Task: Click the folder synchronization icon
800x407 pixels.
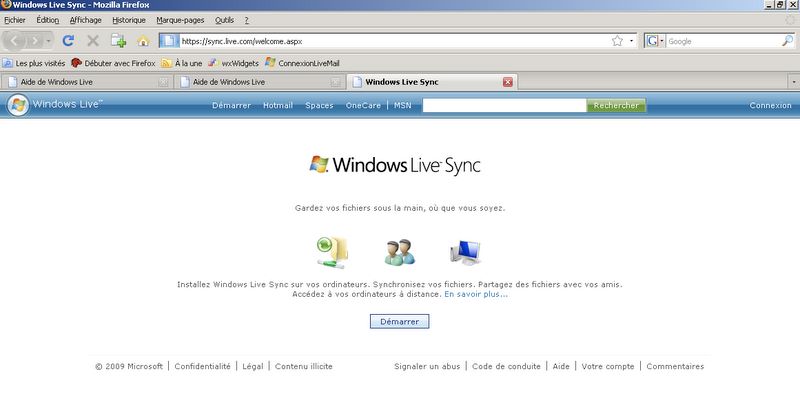Action: [332, 252]
